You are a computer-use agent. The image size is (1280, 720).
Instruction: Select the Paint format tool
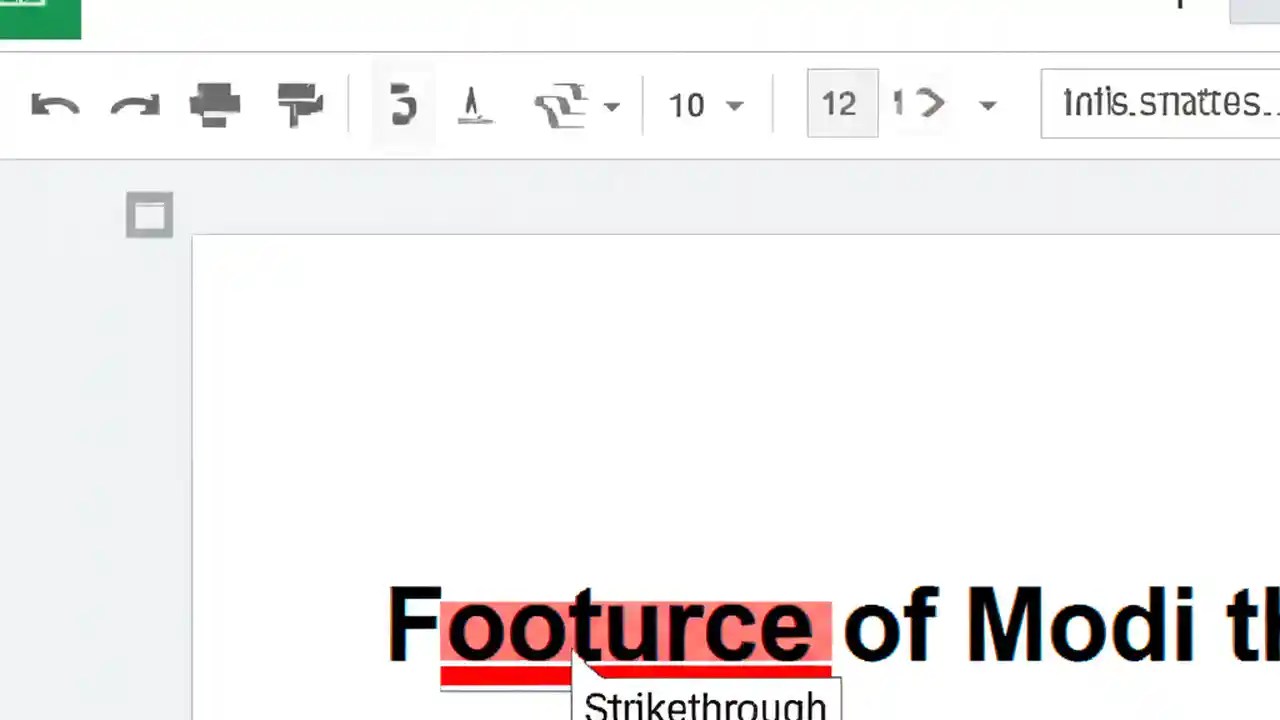pos(300,104)
